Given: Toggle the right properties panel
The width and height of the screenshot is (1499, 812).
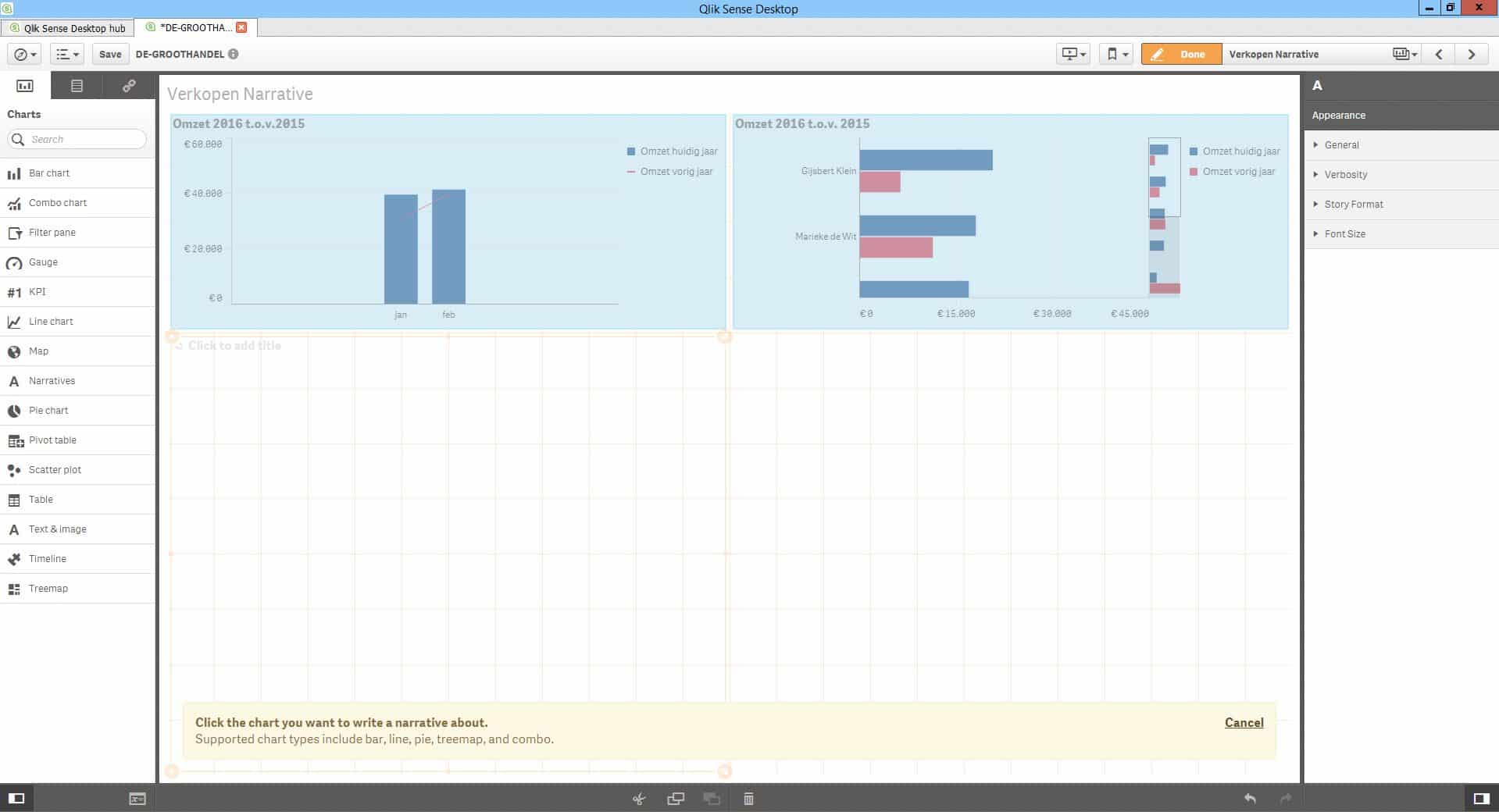Looking at the screenshot, I should 1481,798.
